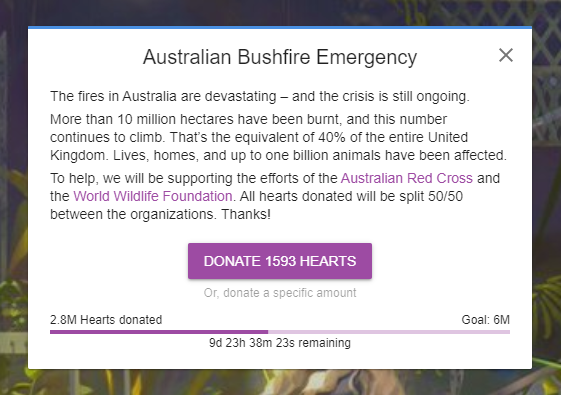
Task: Click the blurred background below the dialog
Action: coord(280,382)
